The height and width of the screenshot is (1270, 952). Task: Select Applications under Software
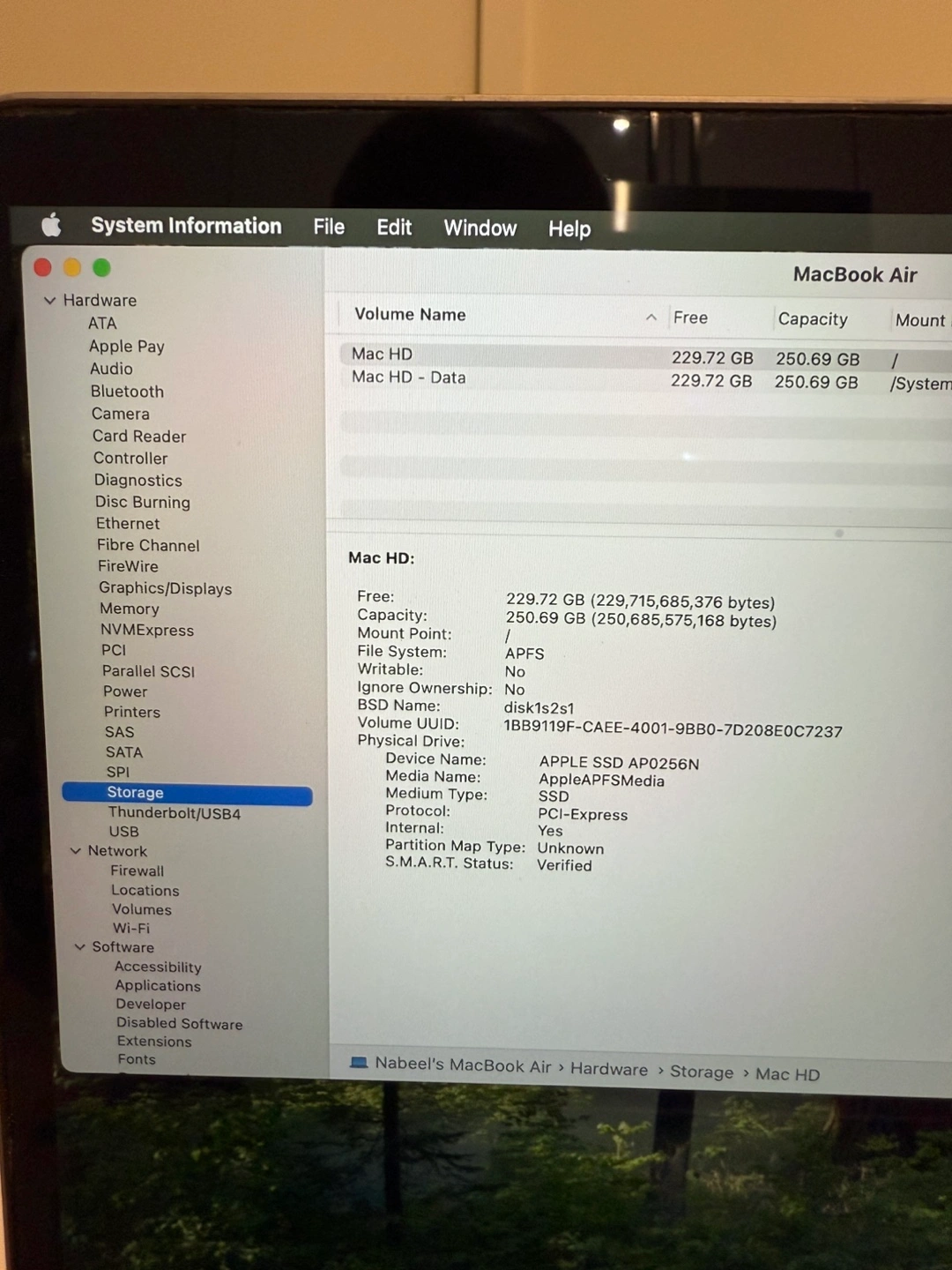[158, 986]
